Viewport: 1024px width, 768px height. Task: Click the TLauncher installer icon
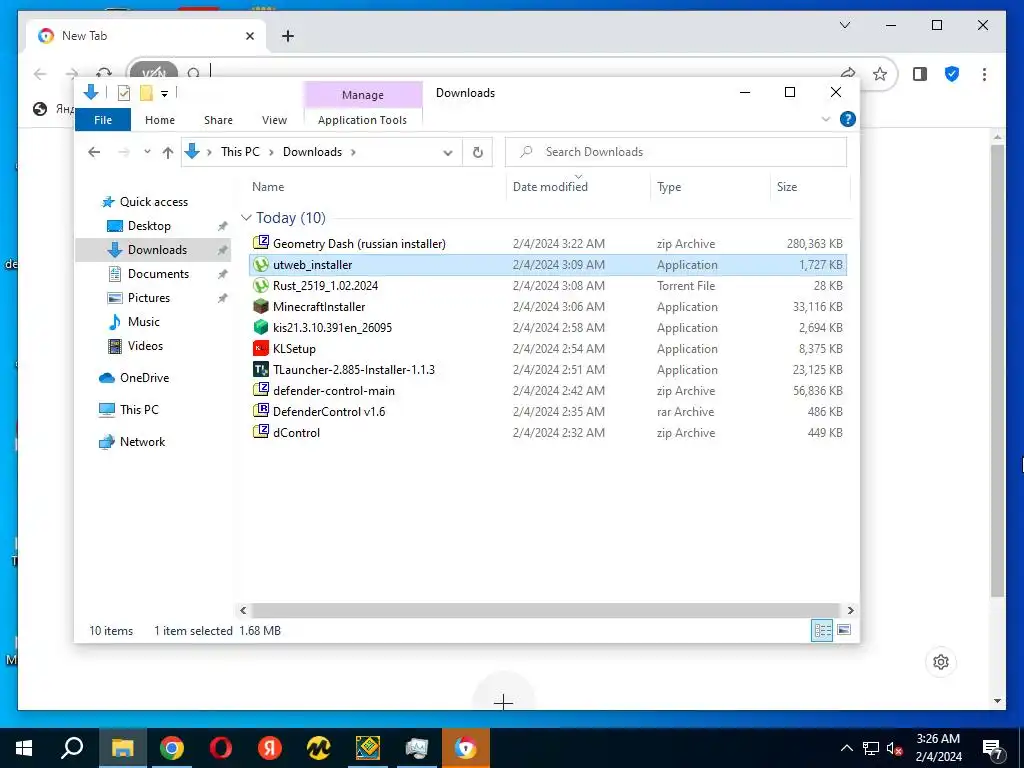[261, 369]
